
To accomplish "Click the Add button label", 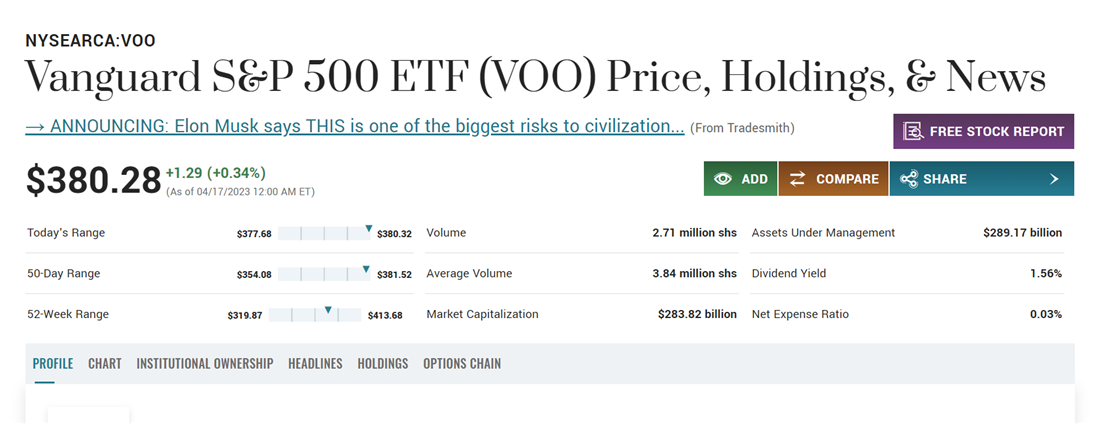I will [754, 179].
